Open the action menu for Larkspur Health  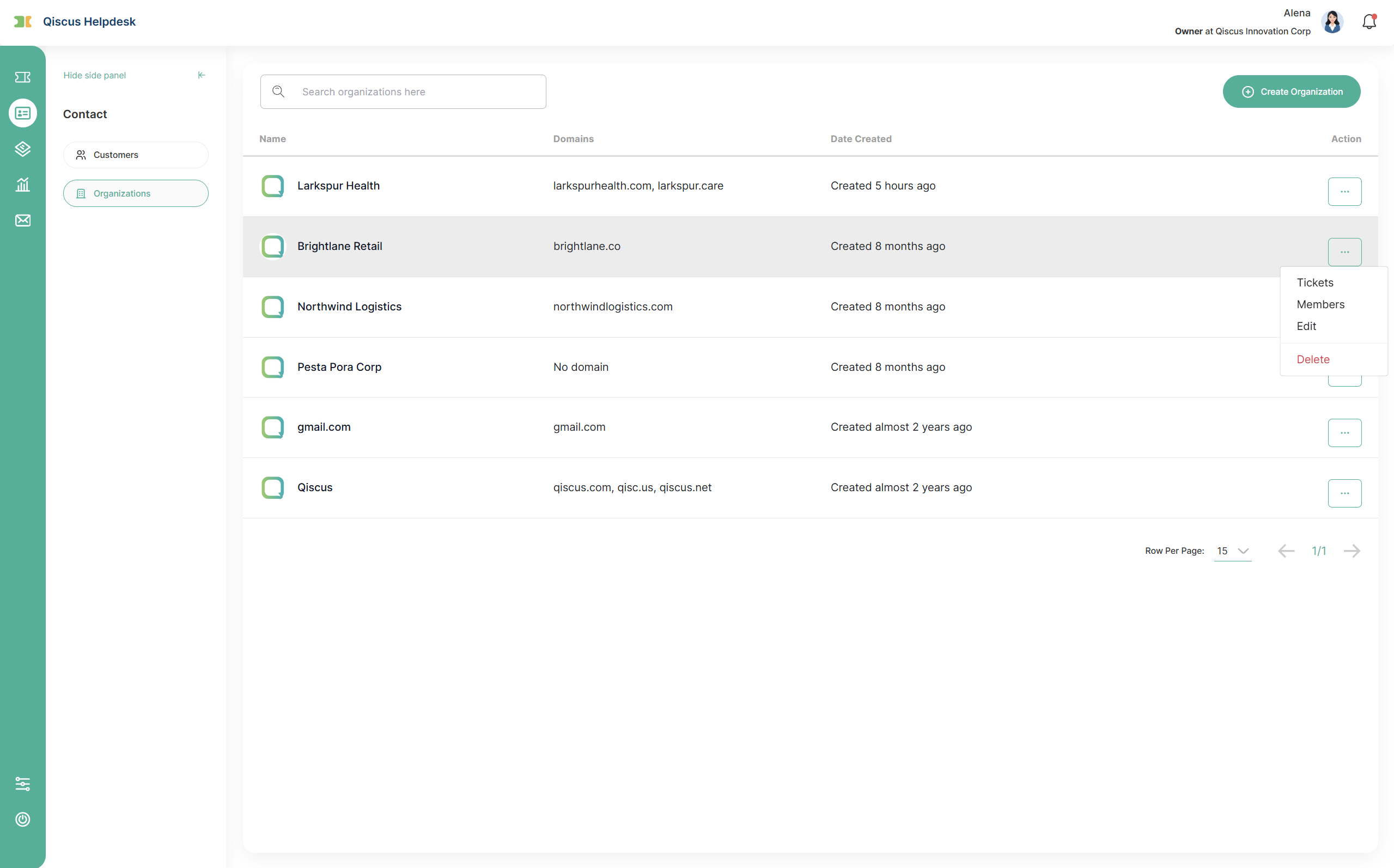[x=1344, y=192]
